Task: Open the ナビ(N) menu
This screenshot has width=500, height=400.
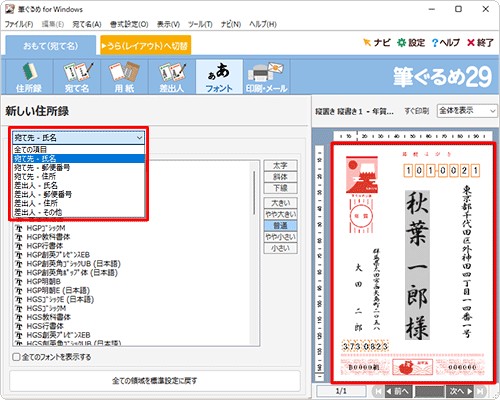Action: click(231, 24)
